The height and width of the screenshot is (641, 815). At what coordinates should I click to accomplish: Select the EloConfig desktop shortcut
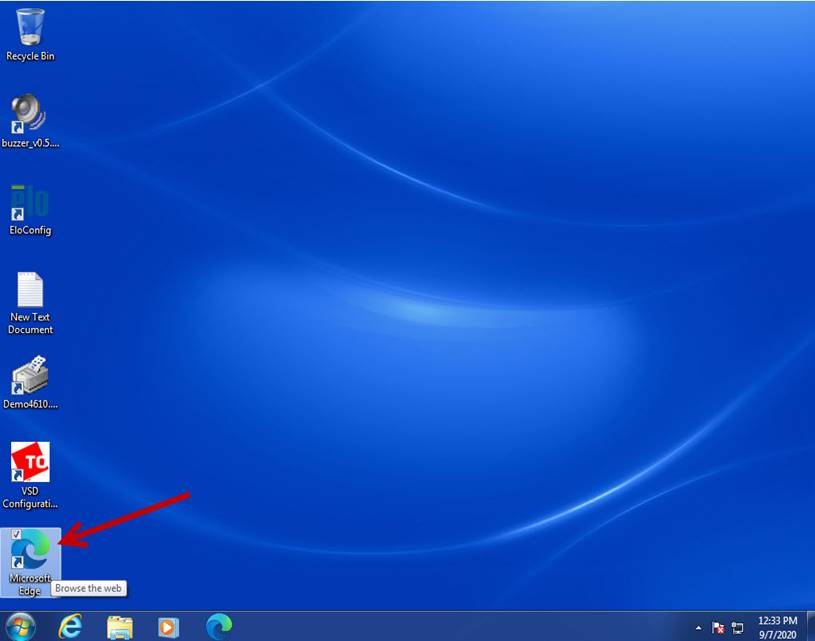click(x=30, y=203)
